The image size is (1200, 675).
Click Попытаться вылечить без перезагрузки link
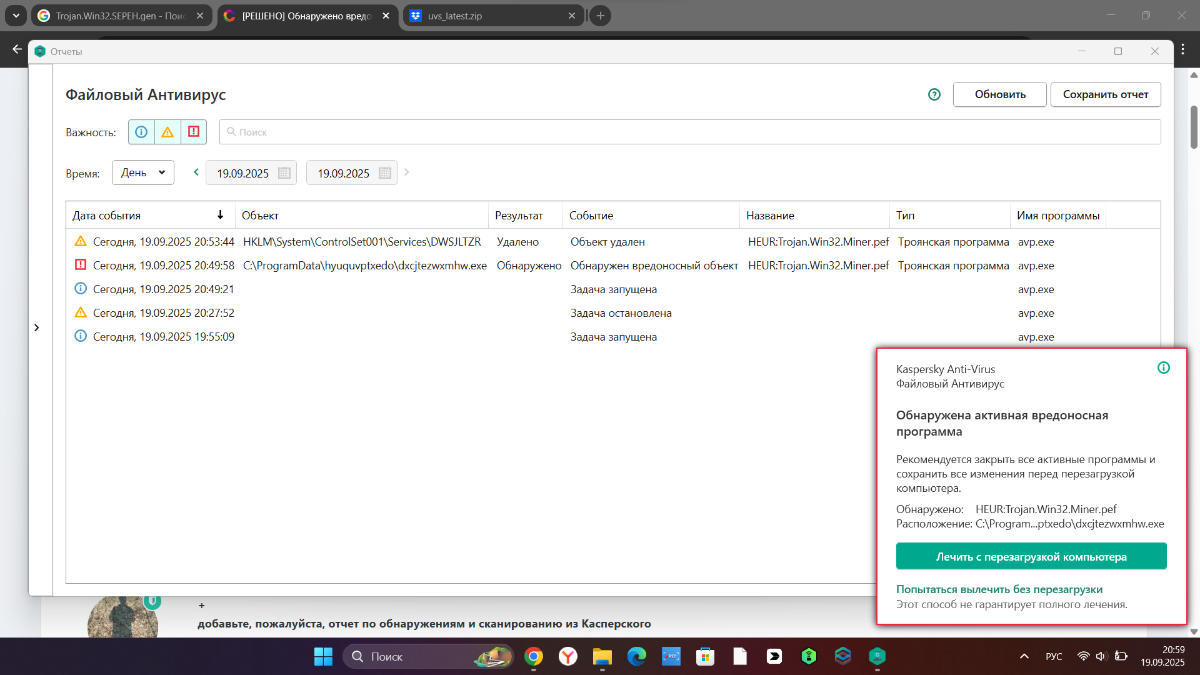[x=999, y=589]
